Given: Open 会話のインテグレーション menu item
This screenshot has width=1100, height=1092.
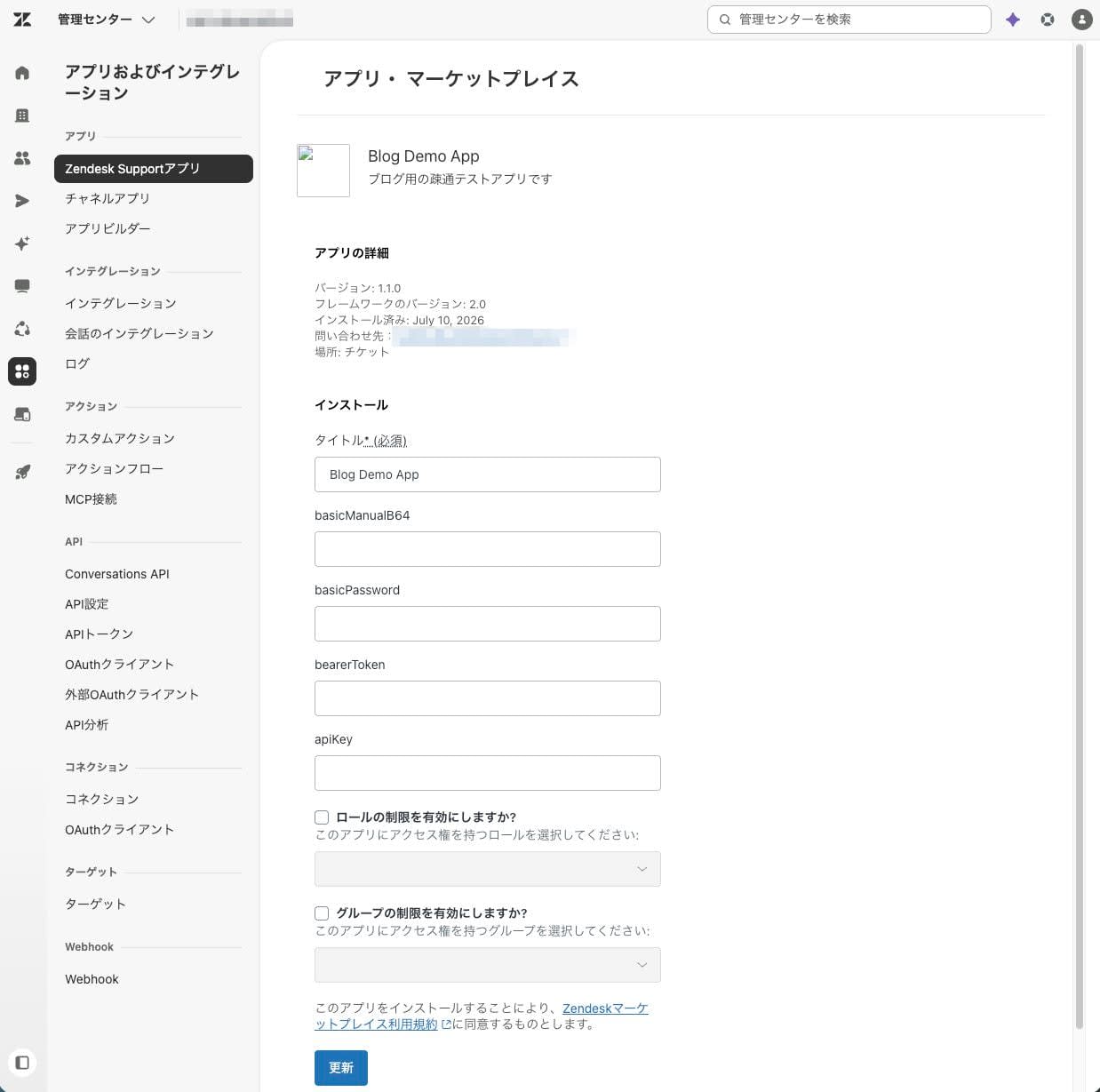Looking at the screenshot, I should click(139, 334).
